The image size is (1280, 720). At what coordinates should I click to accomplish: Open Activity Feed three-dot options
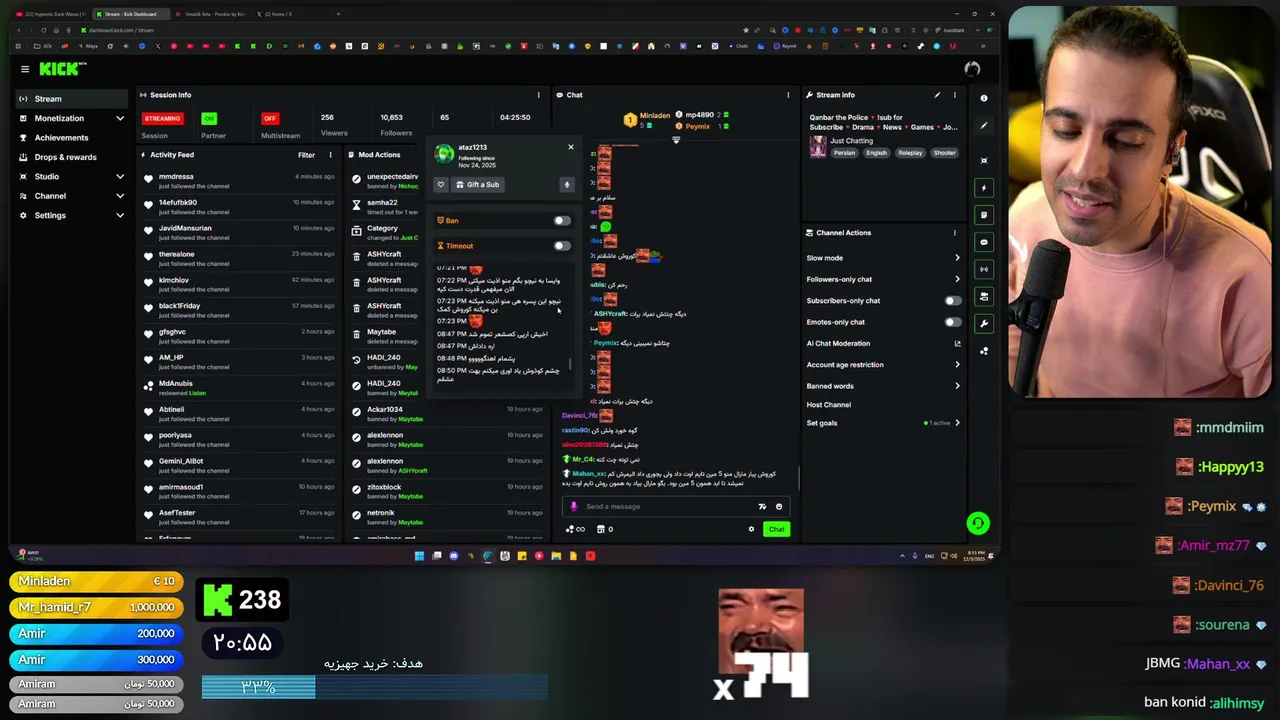(x=330, y=155)
